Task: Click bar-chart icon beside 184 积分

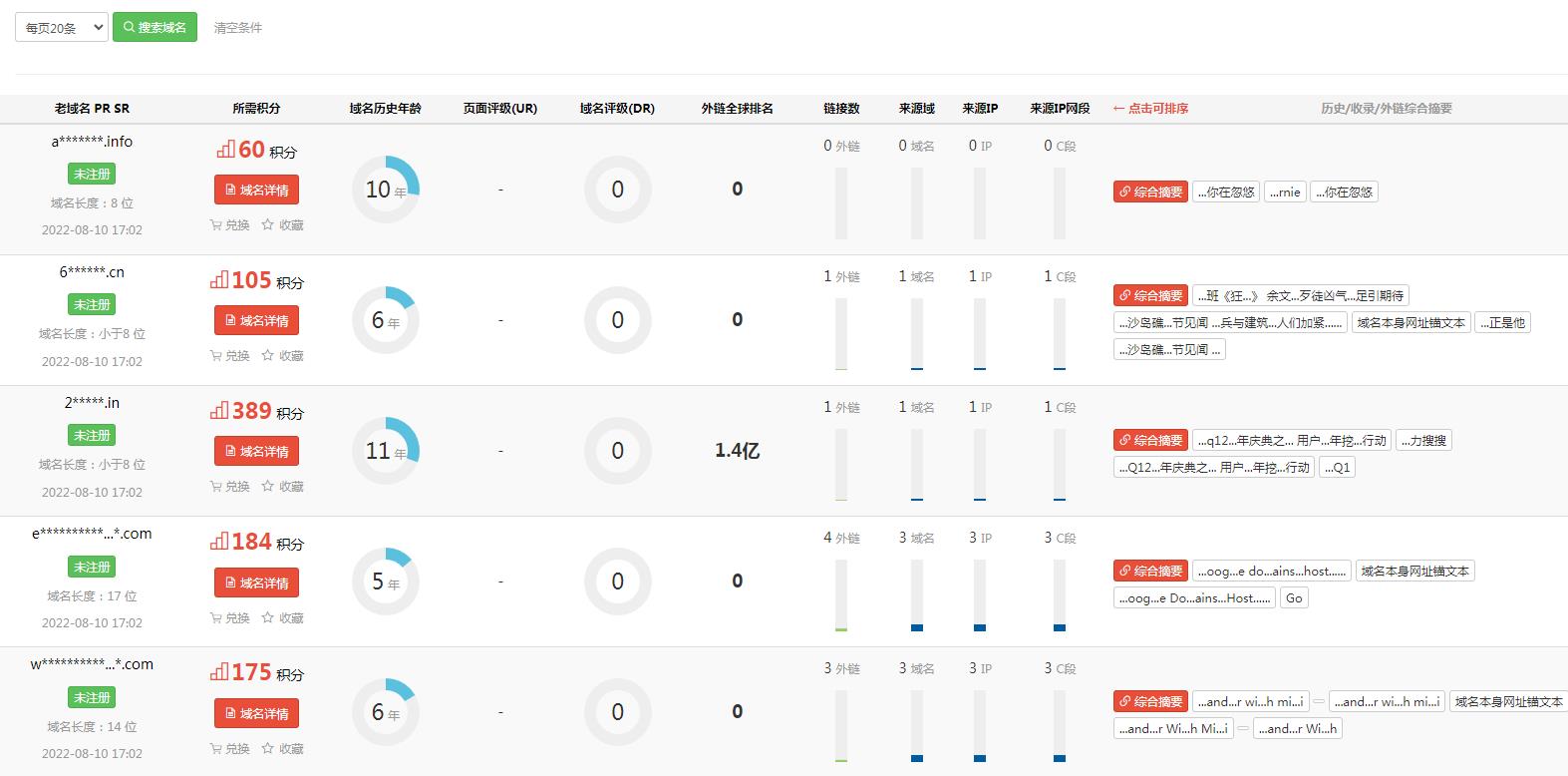Action: coord(219,542)
